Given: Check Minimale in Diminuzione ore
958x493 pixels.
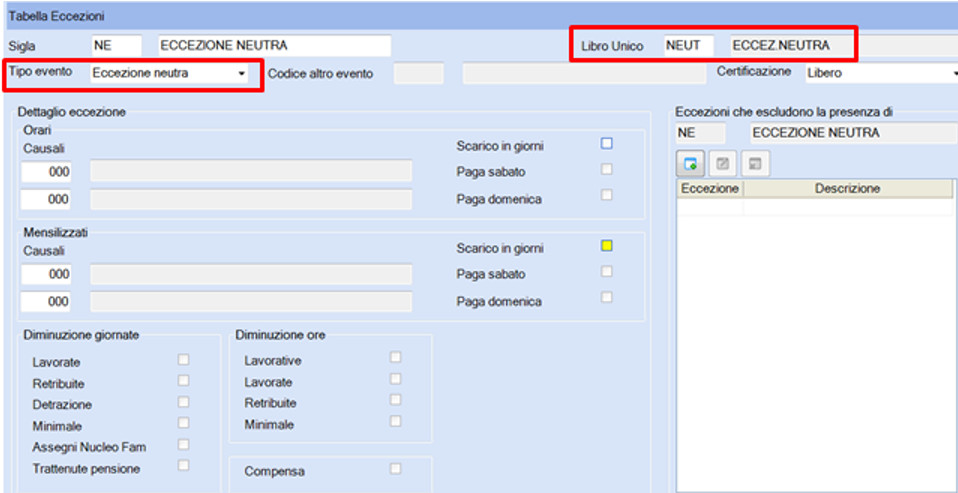Looking at the screenshot, I should 396,421.
